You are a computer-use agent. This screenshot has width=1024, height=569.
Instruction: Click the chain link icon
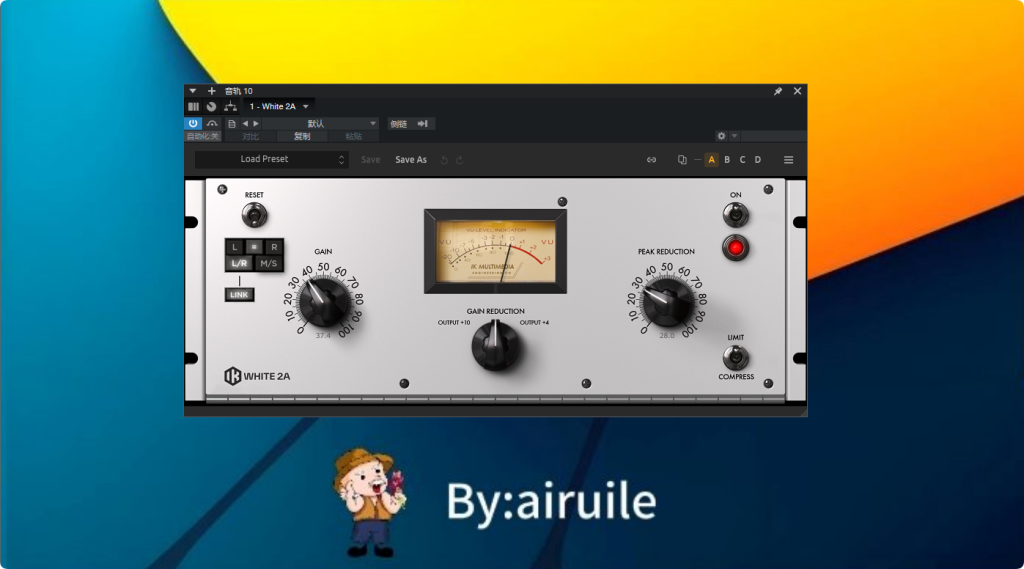click(x=651, y=159)
